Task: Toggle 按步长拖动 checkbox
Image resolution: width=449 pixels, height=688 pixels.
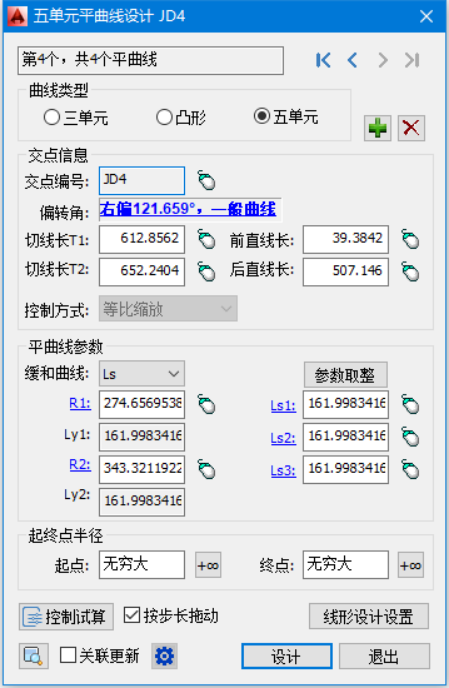Action: click(x=171, y=616)
